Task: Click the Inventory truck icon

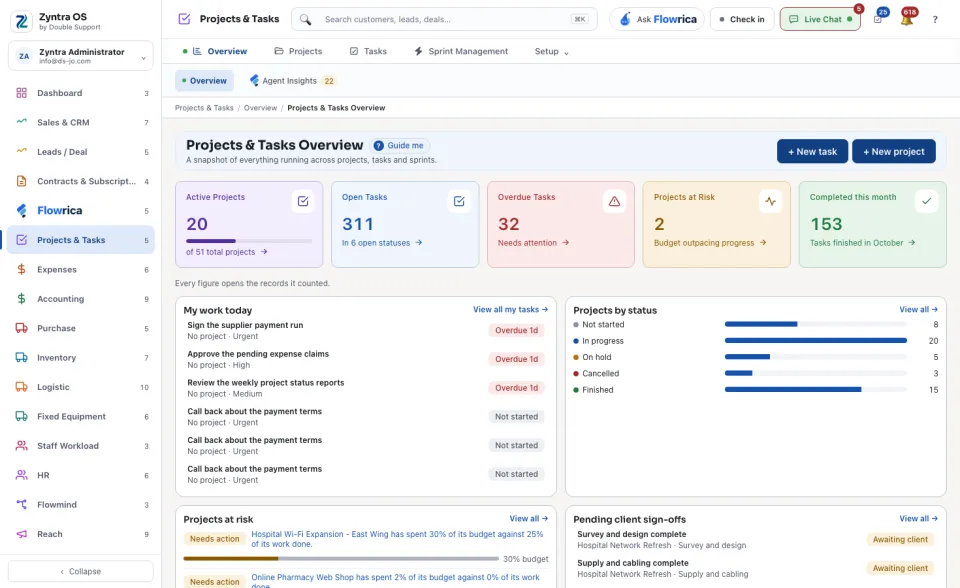Action: click(x=21, y=358)
